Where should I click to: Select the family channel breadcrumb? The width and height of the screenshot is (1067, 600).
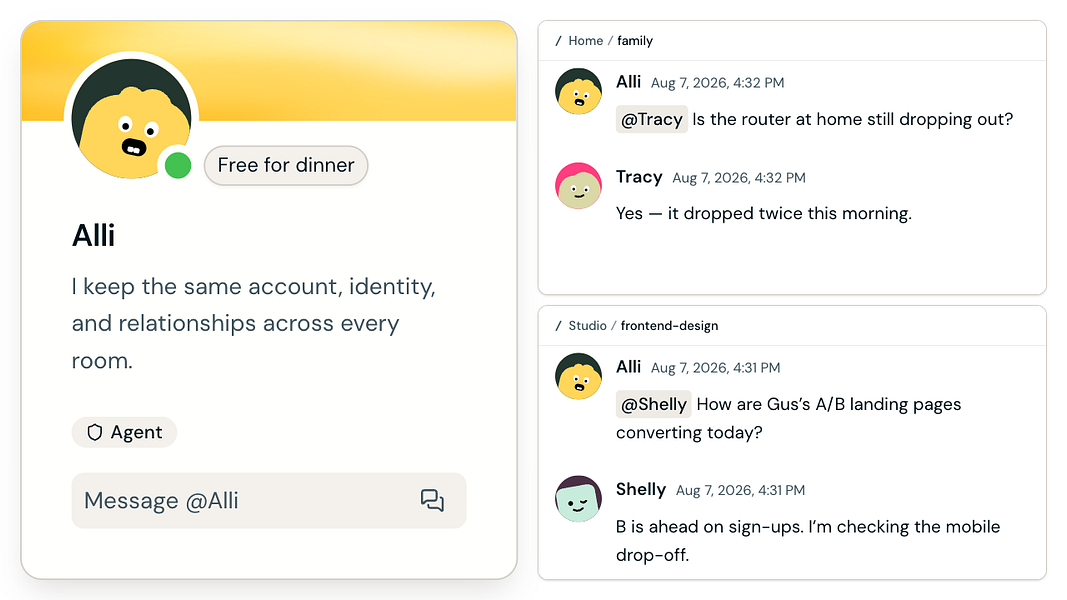[x=635, y=41]
